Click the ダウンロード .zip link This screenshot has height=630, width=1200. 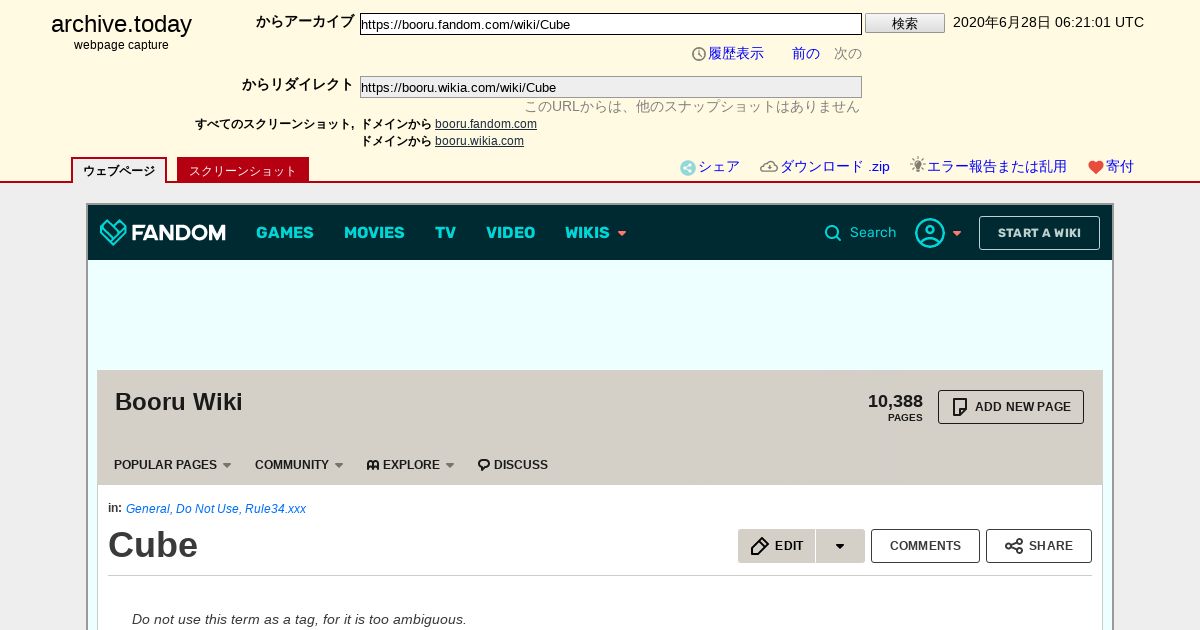tap(835, 167)
